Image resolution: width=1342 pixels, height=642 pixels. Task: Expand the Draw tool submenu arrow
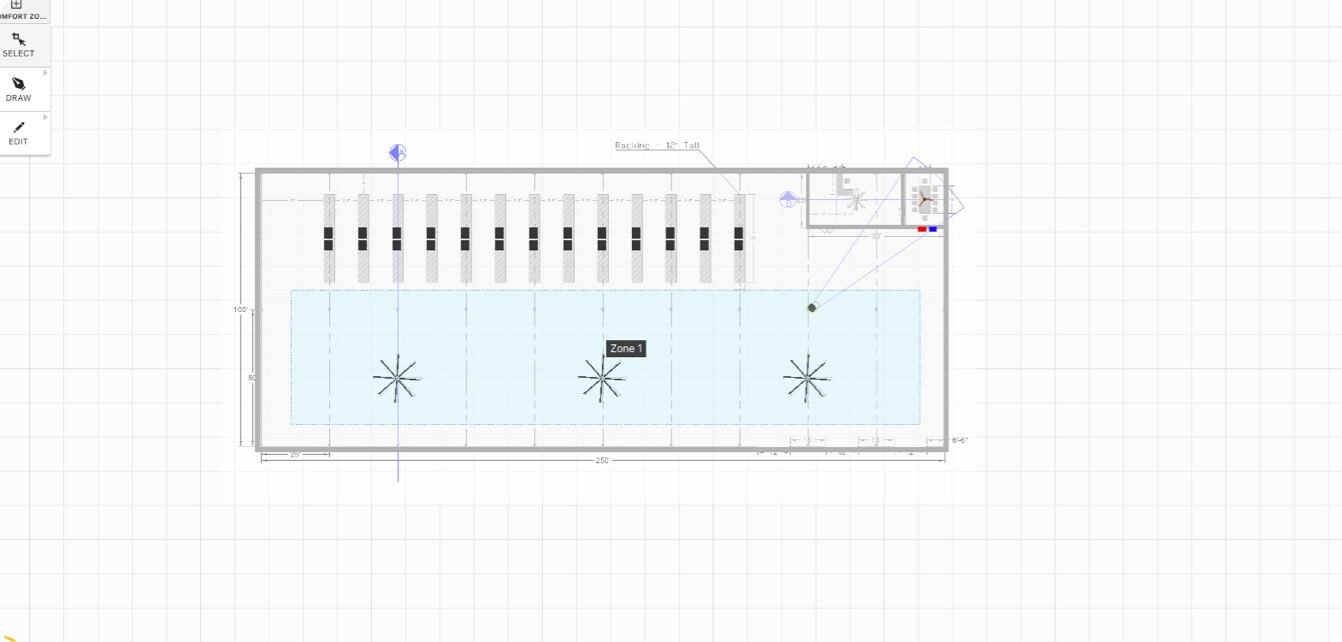tap(45, 73)
